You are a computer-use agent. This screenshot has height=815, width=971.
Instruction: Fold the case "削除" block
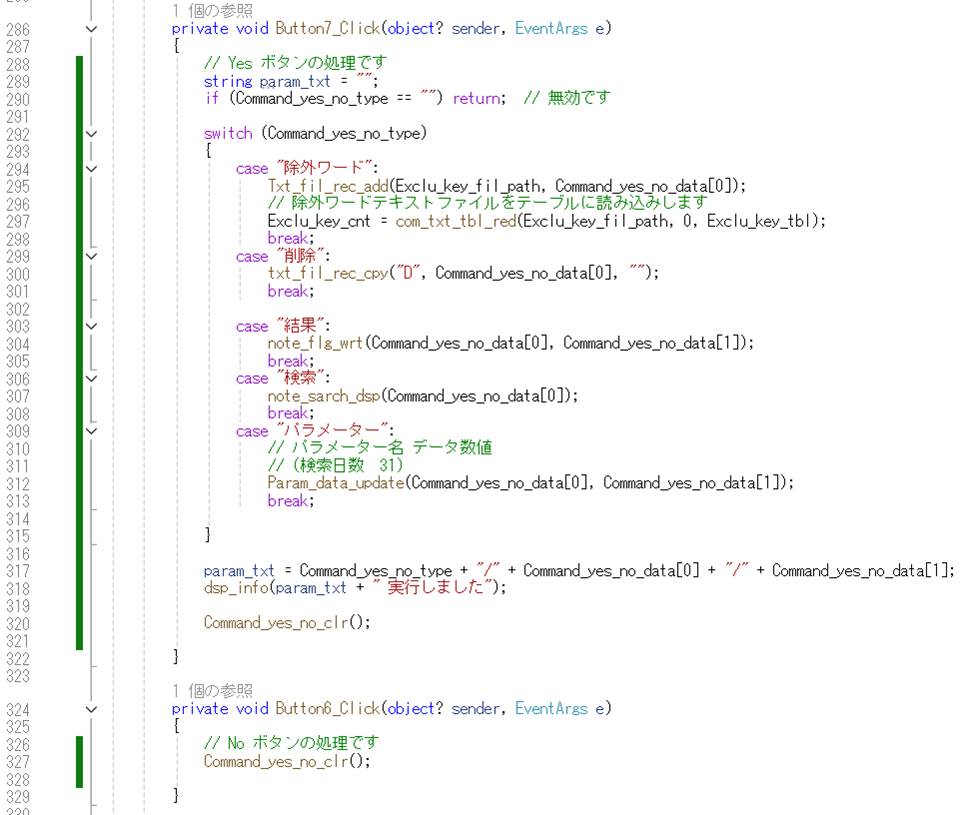pos(92,256)
